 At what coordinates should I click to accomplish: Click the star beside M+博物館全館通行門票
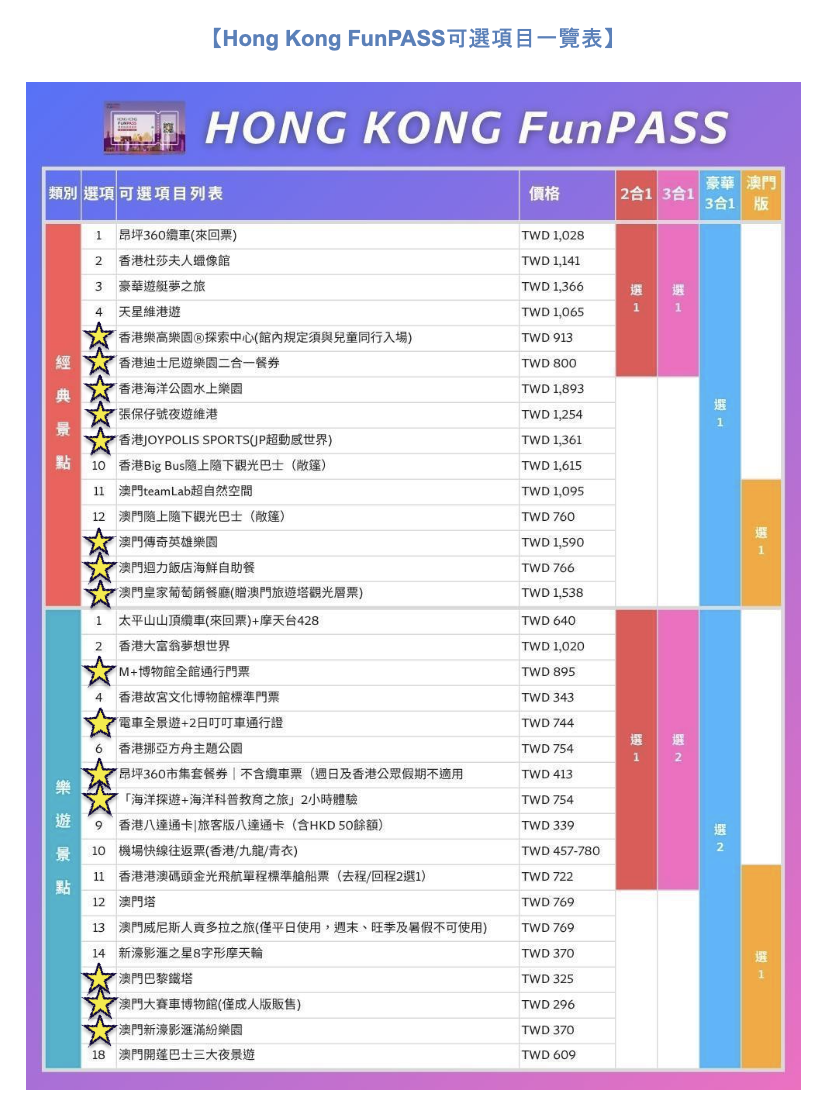pyautogui.click(x=99, y=671)
